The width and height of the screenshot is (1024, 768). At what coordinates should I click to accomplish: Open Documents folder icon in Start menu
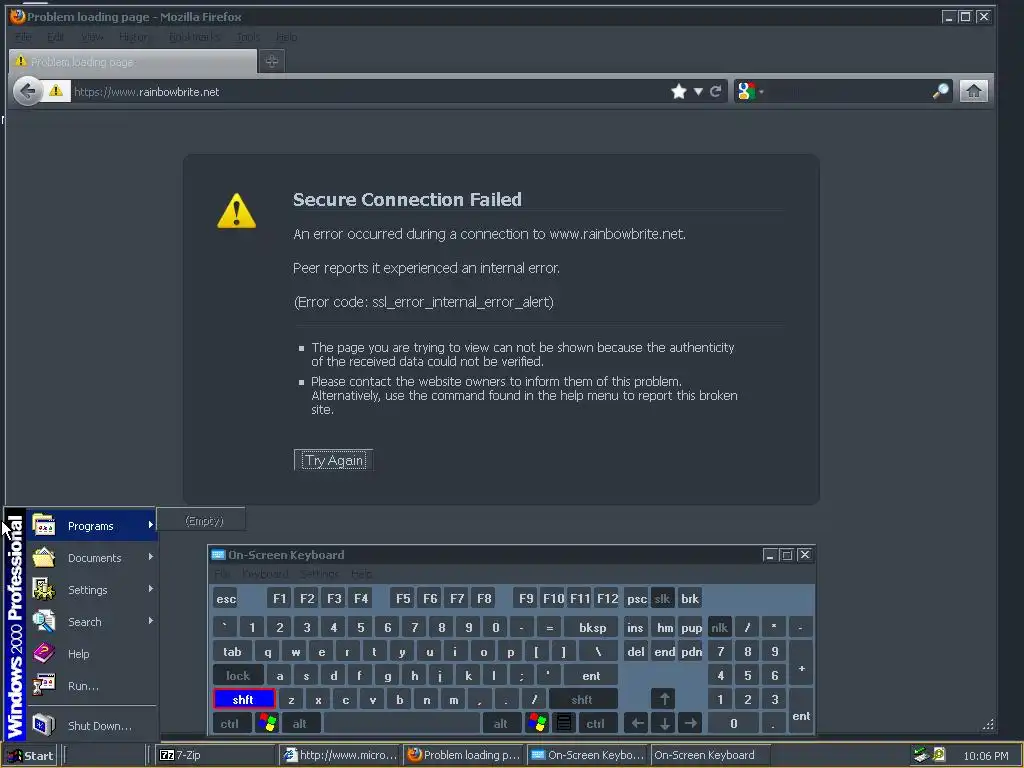(x=44, y=557)
